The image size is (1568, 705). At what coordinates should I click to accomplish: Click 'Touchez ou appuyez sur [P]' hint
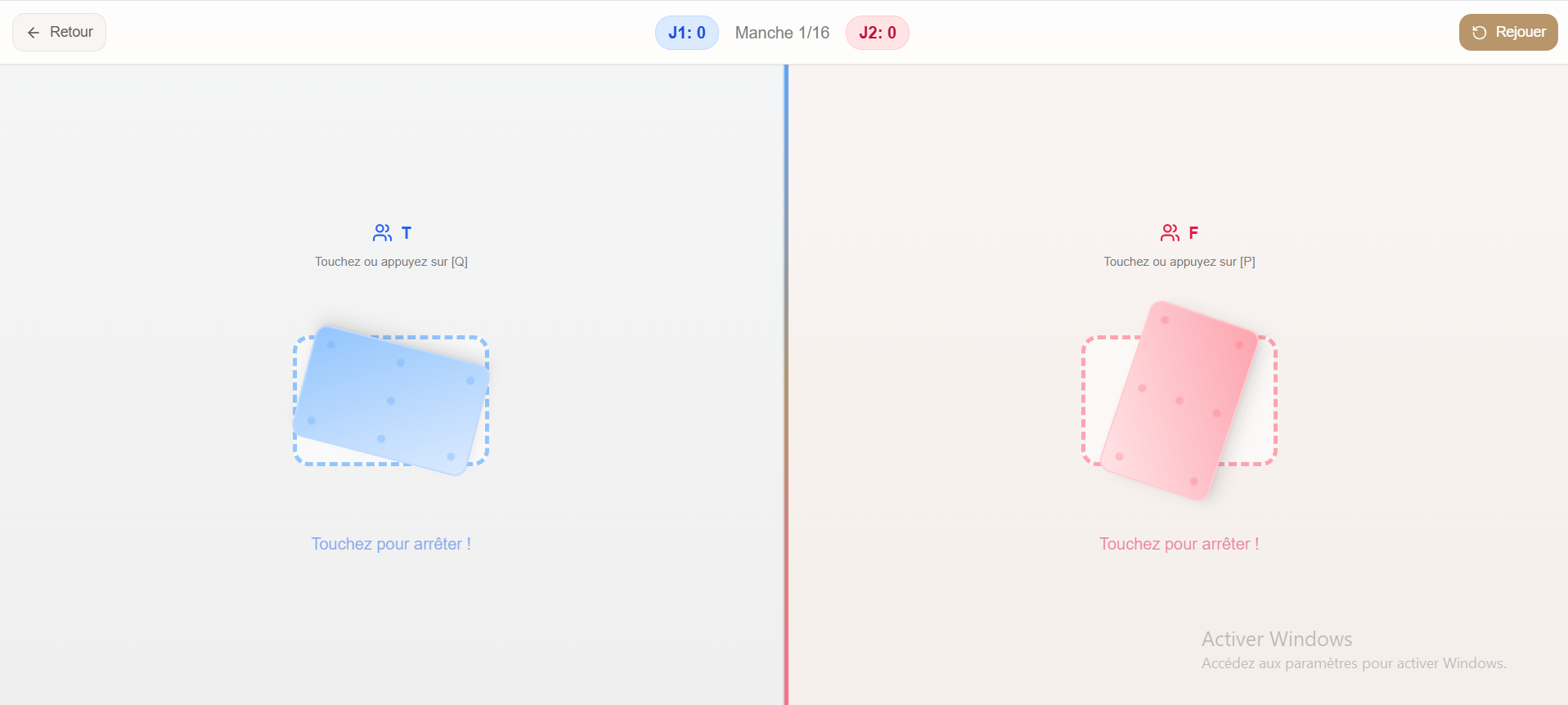(1179, 262)
